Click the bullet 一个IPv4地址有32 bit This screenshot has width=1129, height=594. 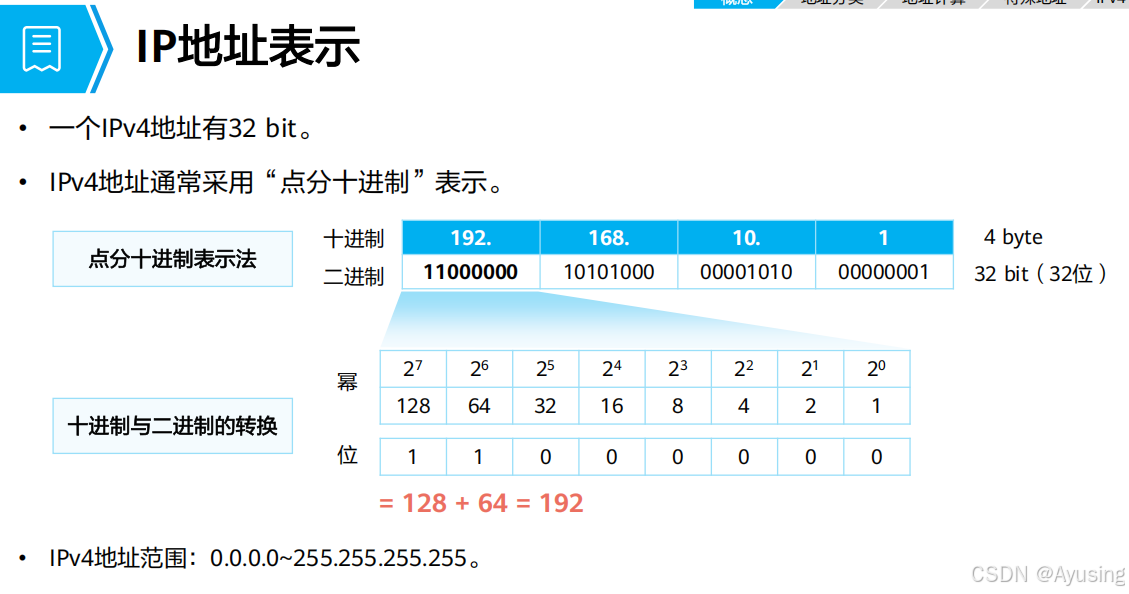(x=181, y=129)
